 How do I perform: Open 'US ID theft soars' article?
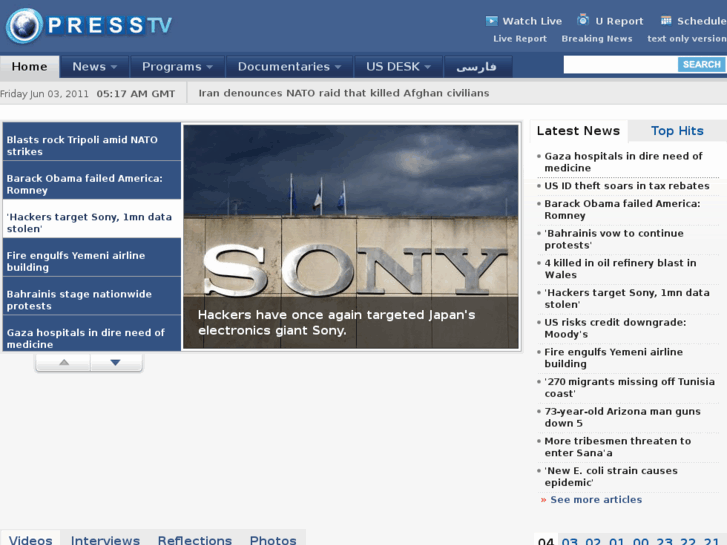point(626,186)
